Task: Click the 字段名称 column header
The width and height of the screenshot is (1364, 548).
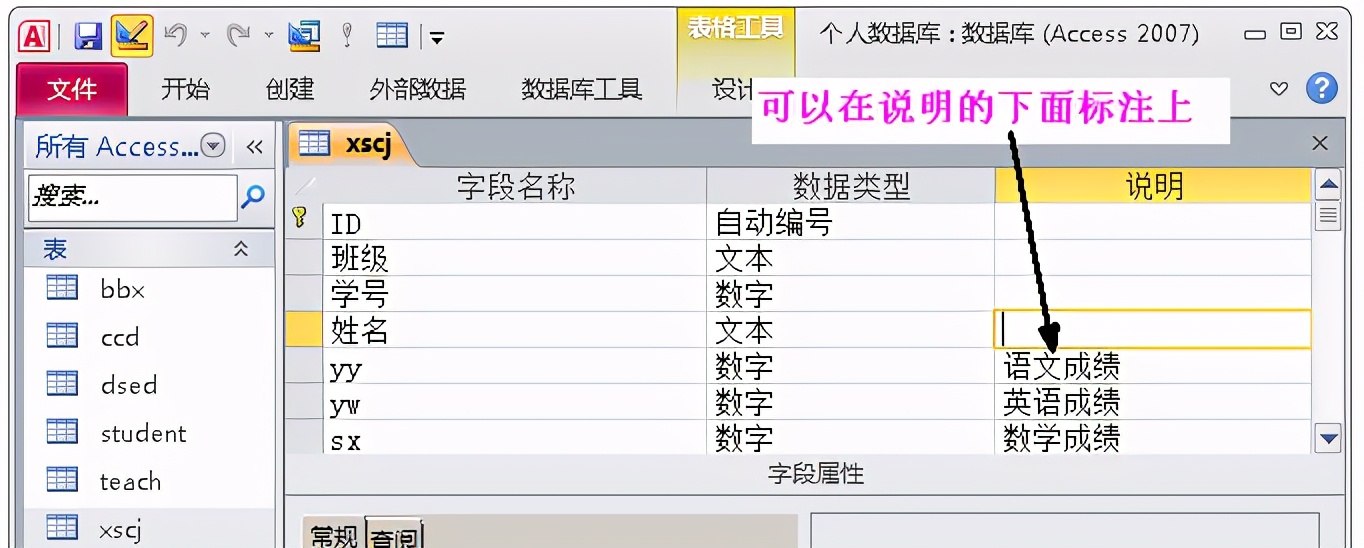Action: 515,186
